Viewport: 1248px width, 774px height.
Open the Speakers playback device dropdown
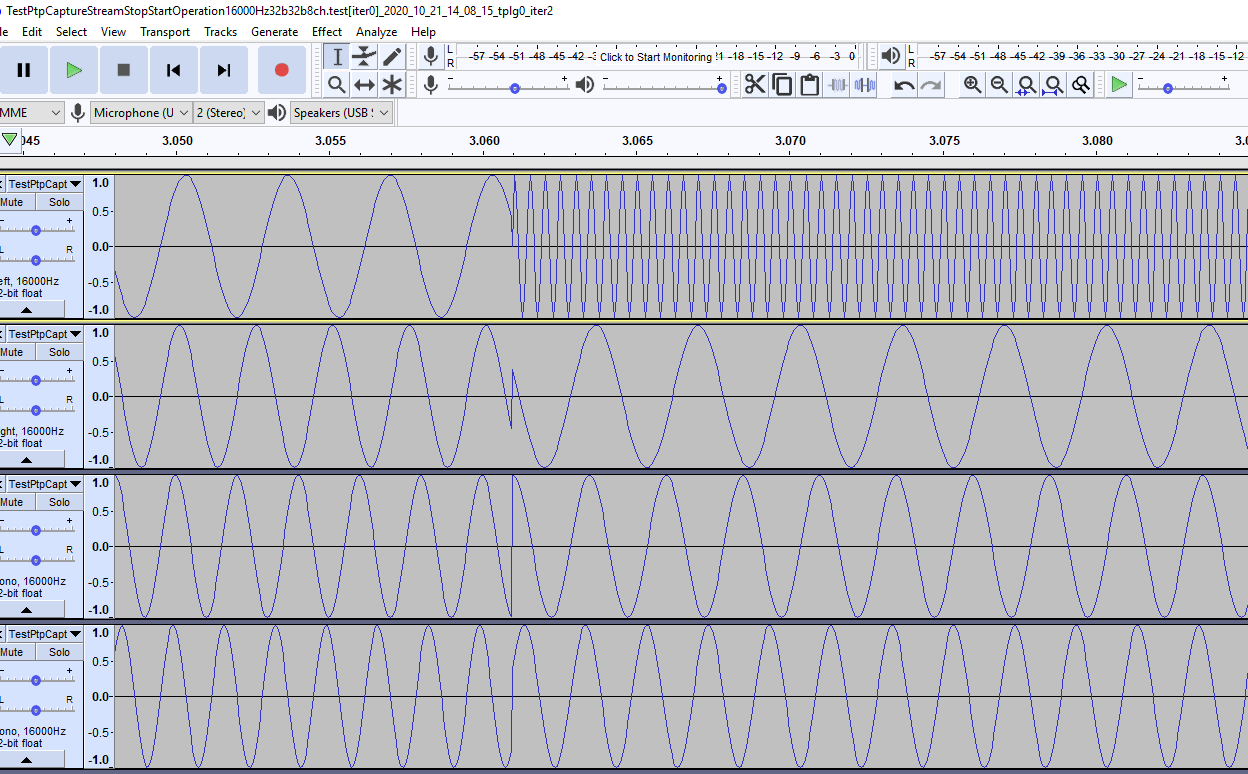click(341, 113)
